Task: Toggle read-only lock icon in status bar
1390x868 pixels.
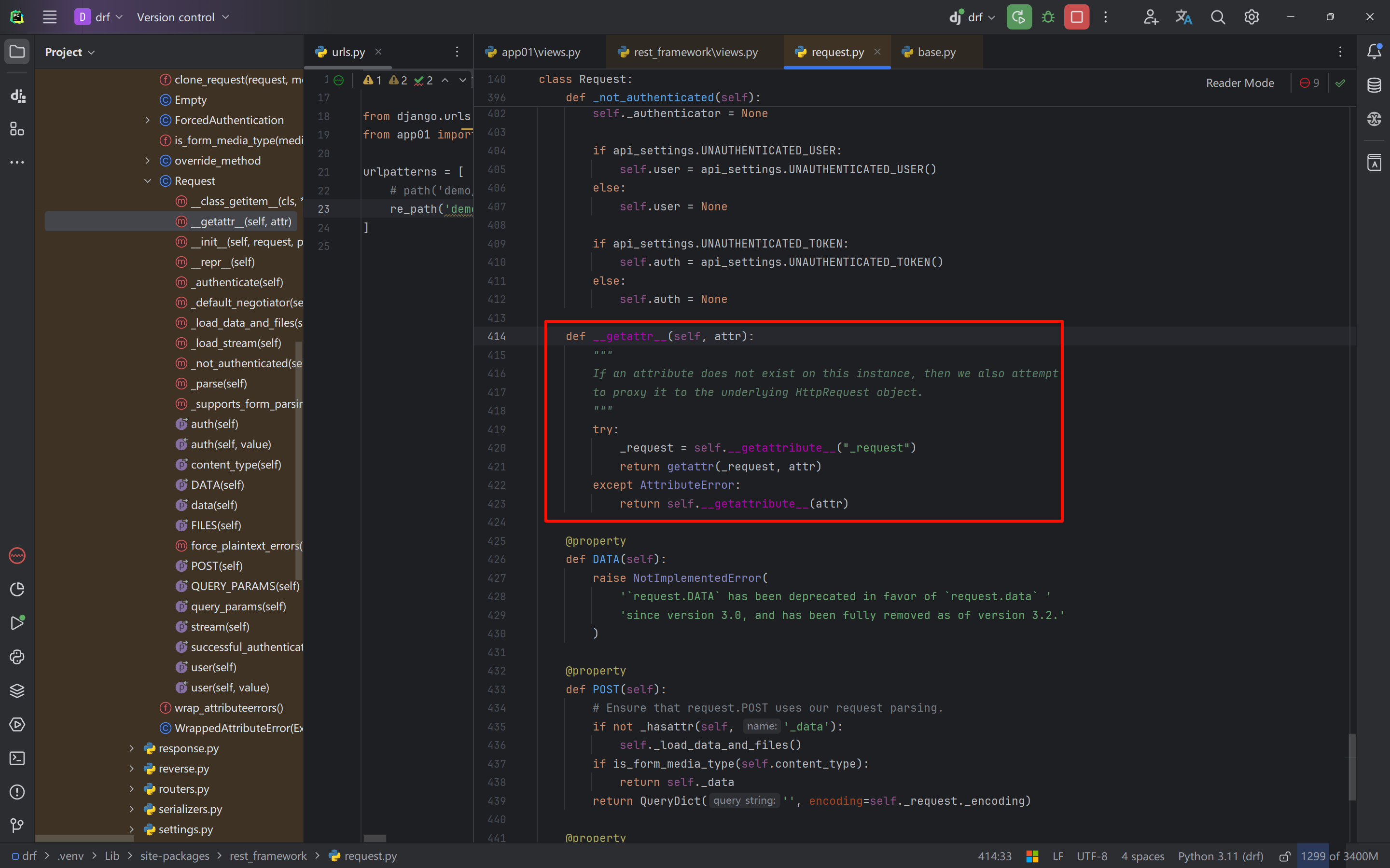Action: [x=1285, y=856]
